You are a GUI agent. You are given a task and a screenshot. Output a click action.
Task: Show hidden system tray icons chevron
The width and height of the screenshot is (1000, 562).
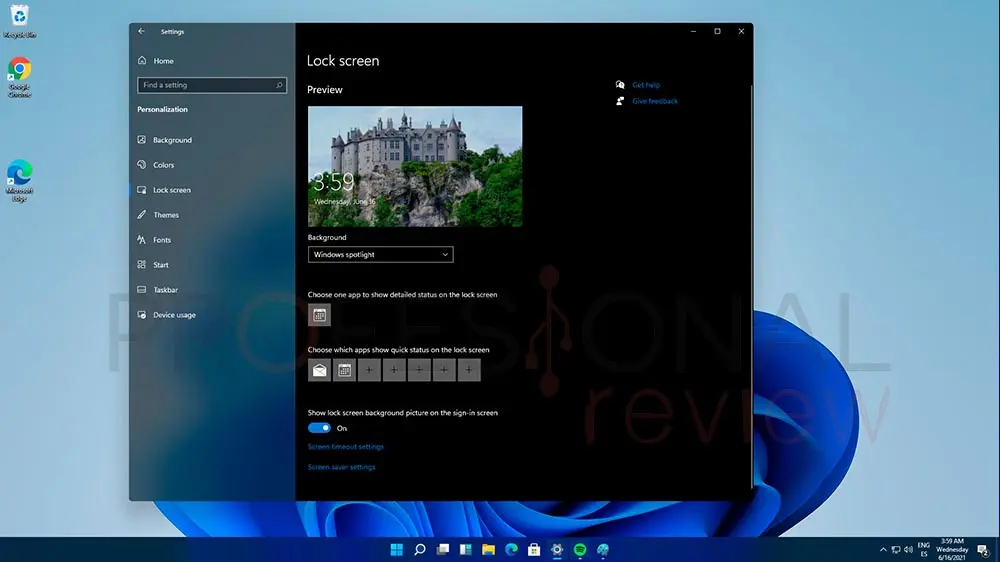coord(883,549)
